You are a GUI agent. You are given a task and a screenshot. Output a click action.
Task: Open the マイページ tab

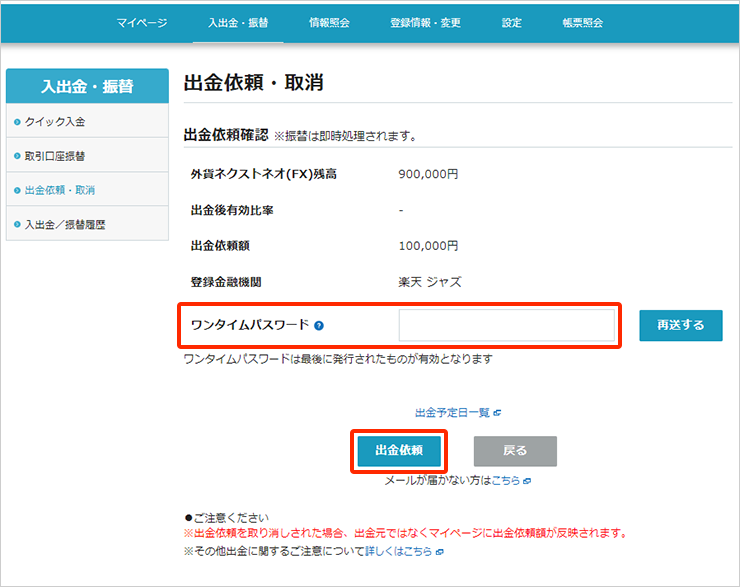141,22
